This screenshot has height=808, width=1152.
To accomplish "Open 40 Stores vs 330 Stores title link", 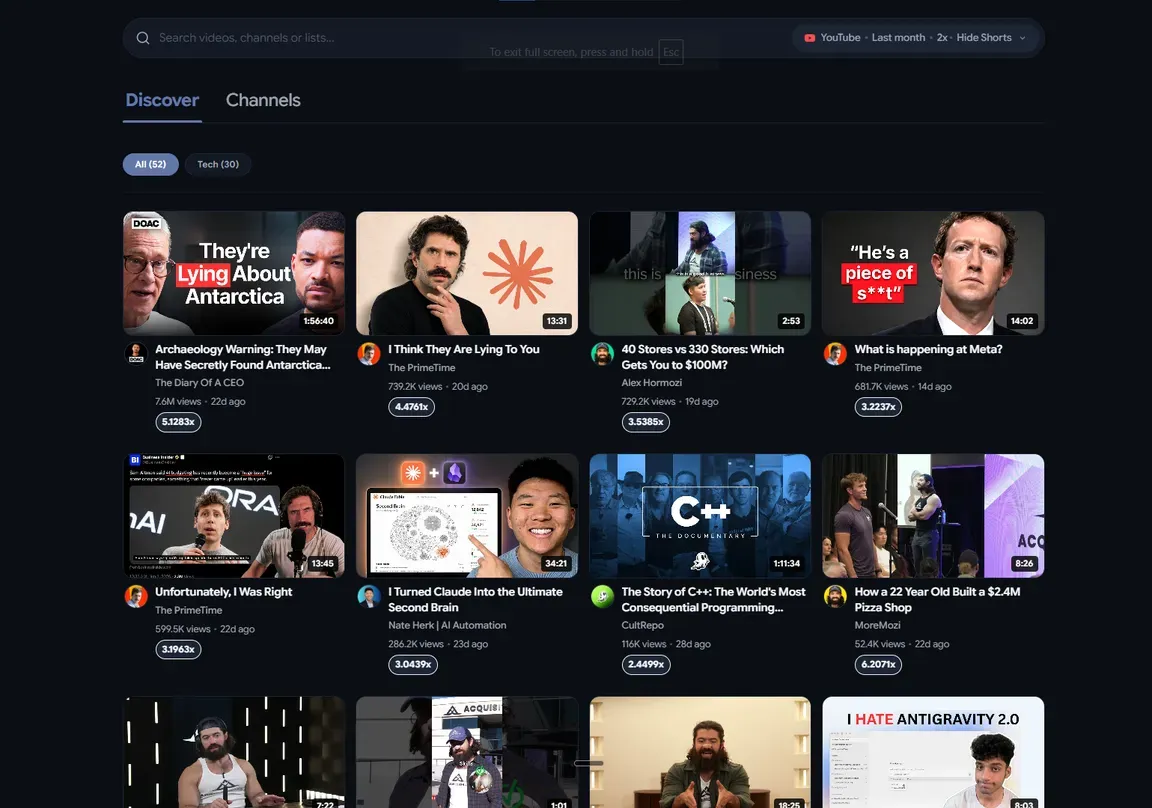I will [x=702, y=357].
